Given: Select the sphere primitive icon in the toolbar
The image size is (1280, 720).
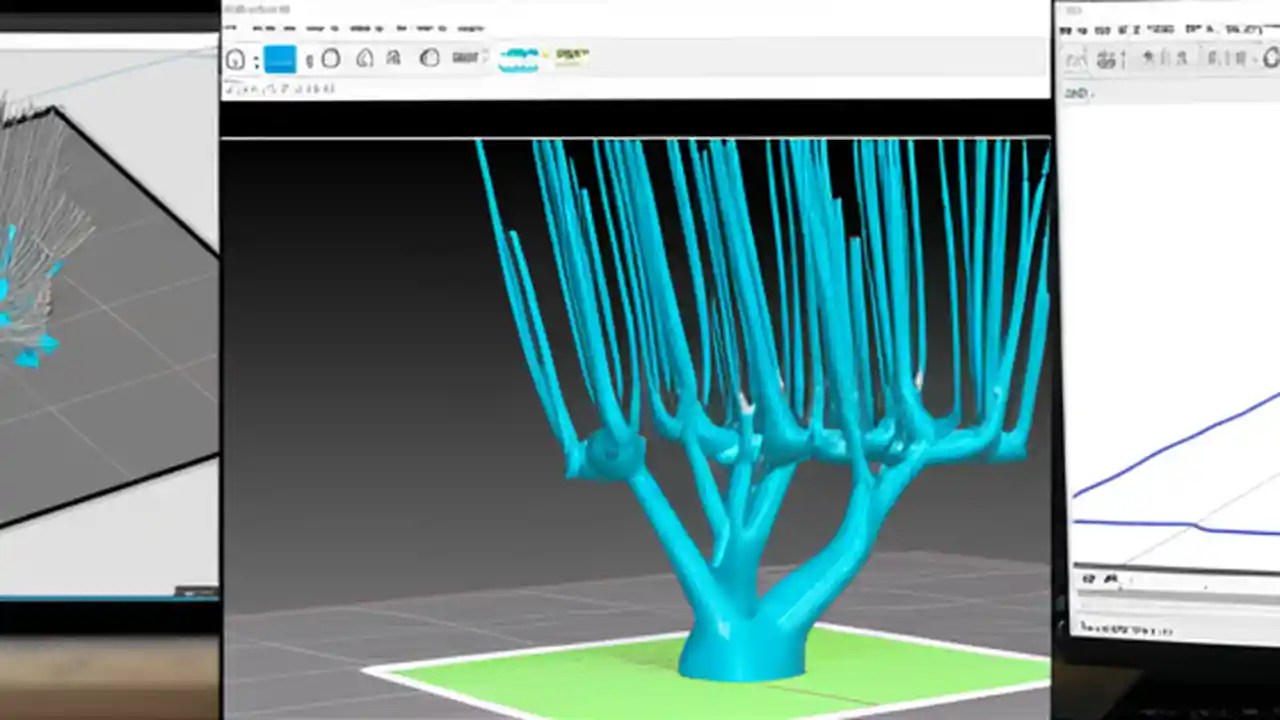Looking at the screenshot, I should coord(365,58).
